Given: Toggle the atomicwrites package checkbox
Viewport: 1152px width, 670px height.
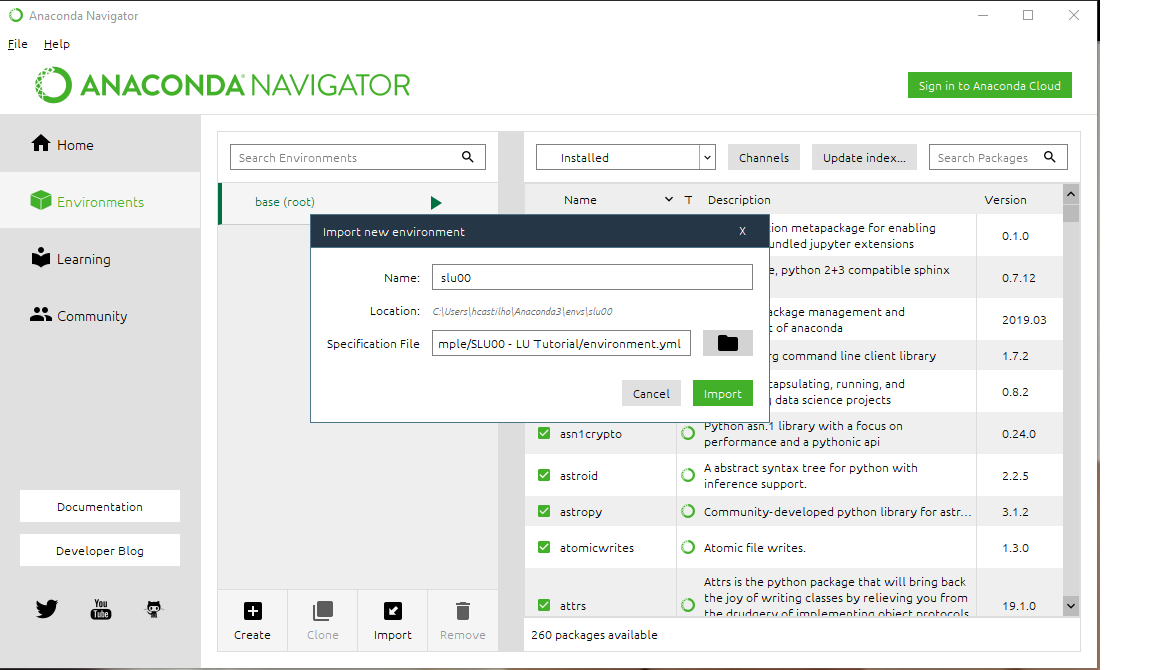Looking at the screenshot, I should [x=544, y=547].
